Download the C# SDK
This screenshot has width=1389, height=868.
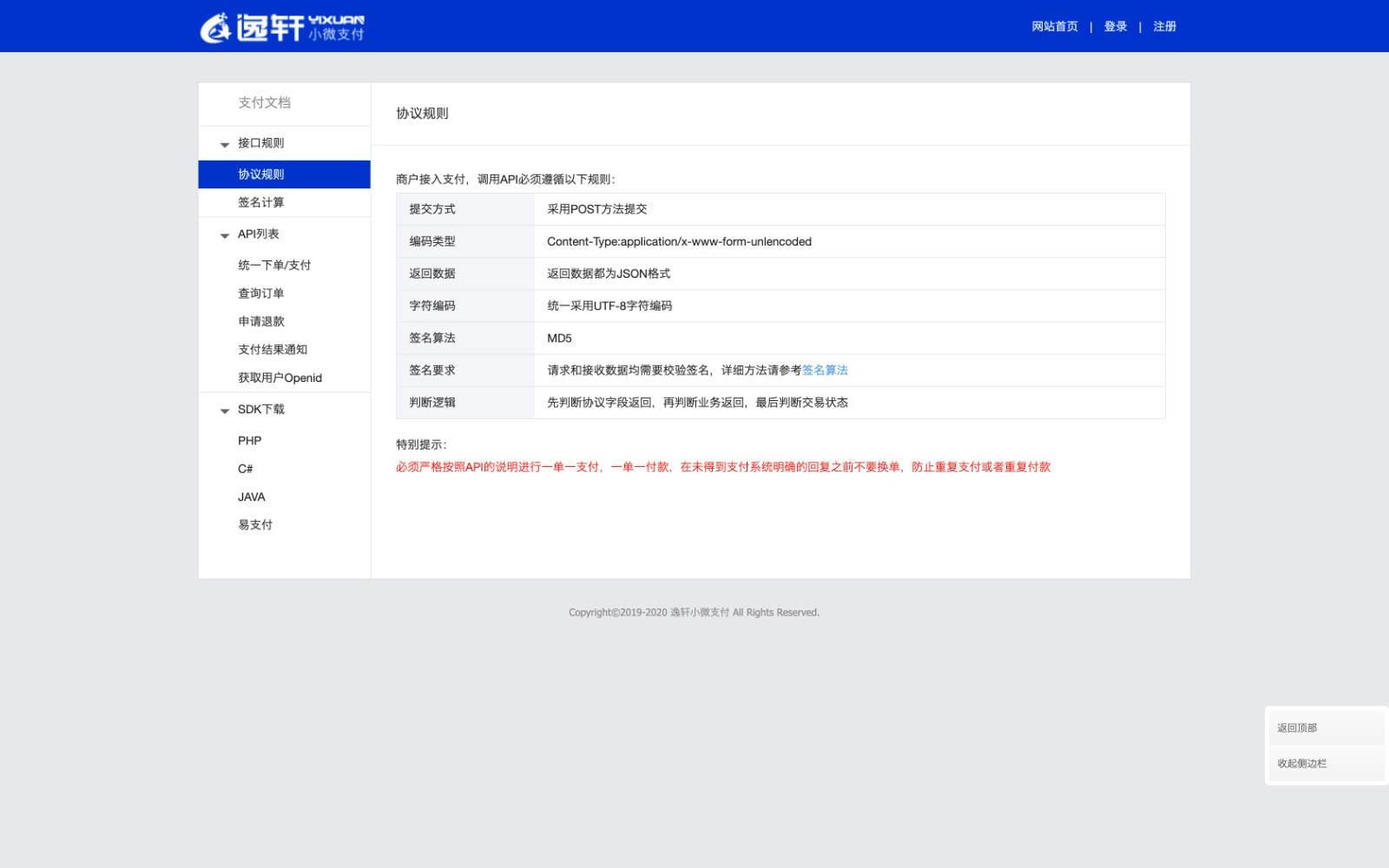(246, 469)
